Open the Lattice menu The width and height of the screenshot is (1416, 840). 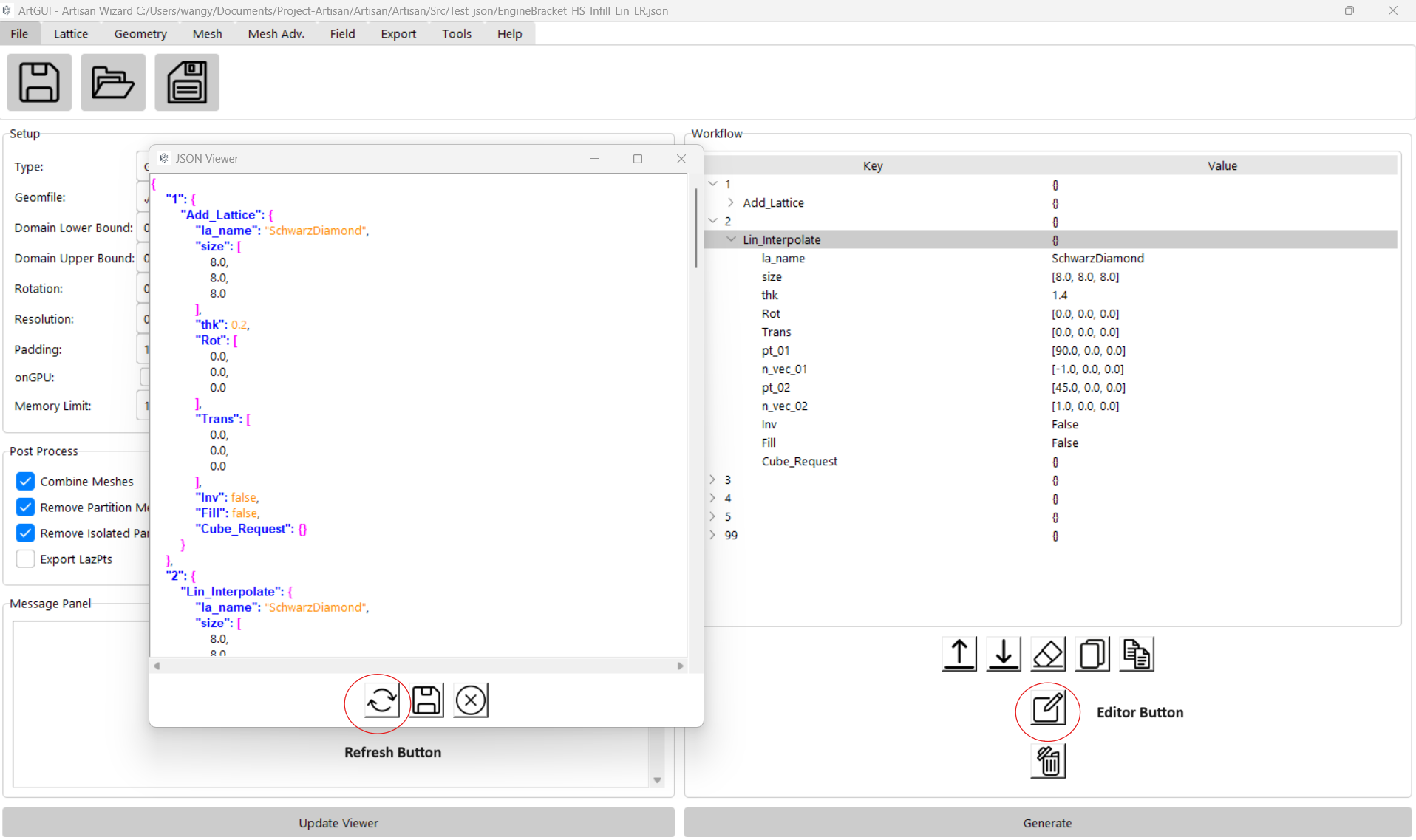click(71, 34)
